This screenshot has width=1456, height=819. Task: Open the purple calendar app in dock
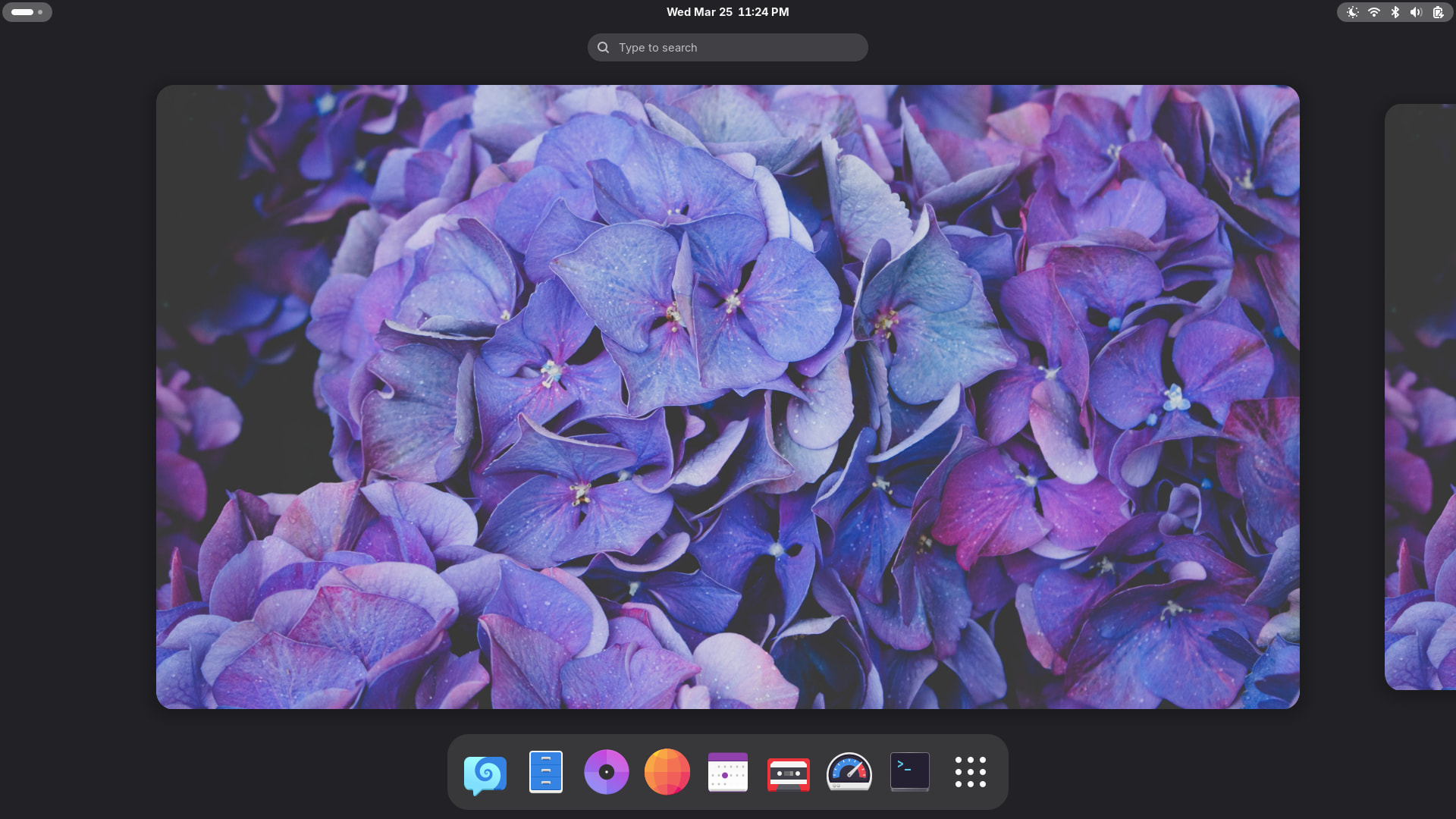click(x=728, y=772)
